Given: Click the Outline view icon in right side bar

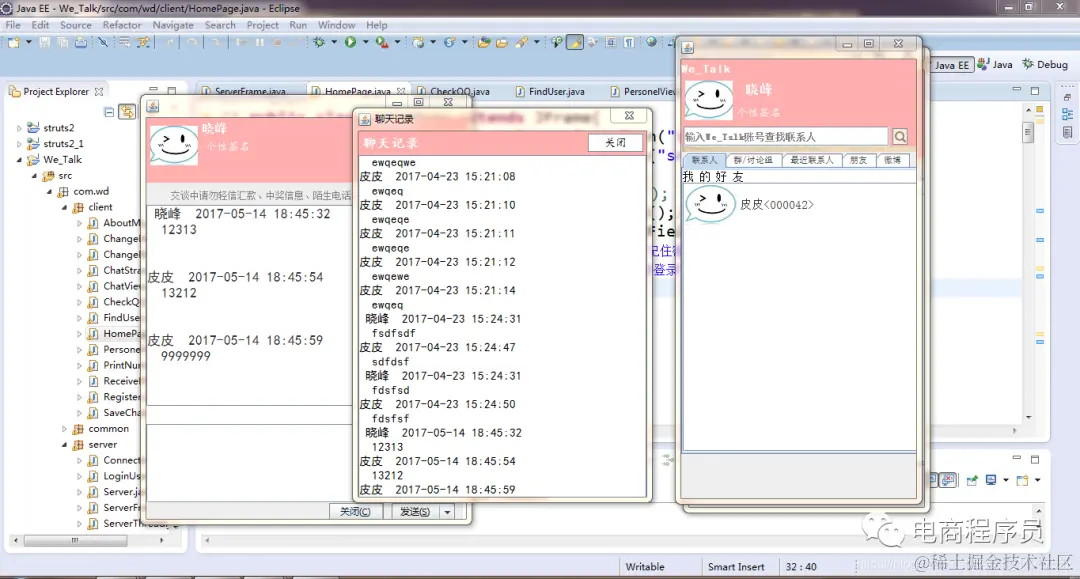Looking at the screenshot, I should point(1067,114).
